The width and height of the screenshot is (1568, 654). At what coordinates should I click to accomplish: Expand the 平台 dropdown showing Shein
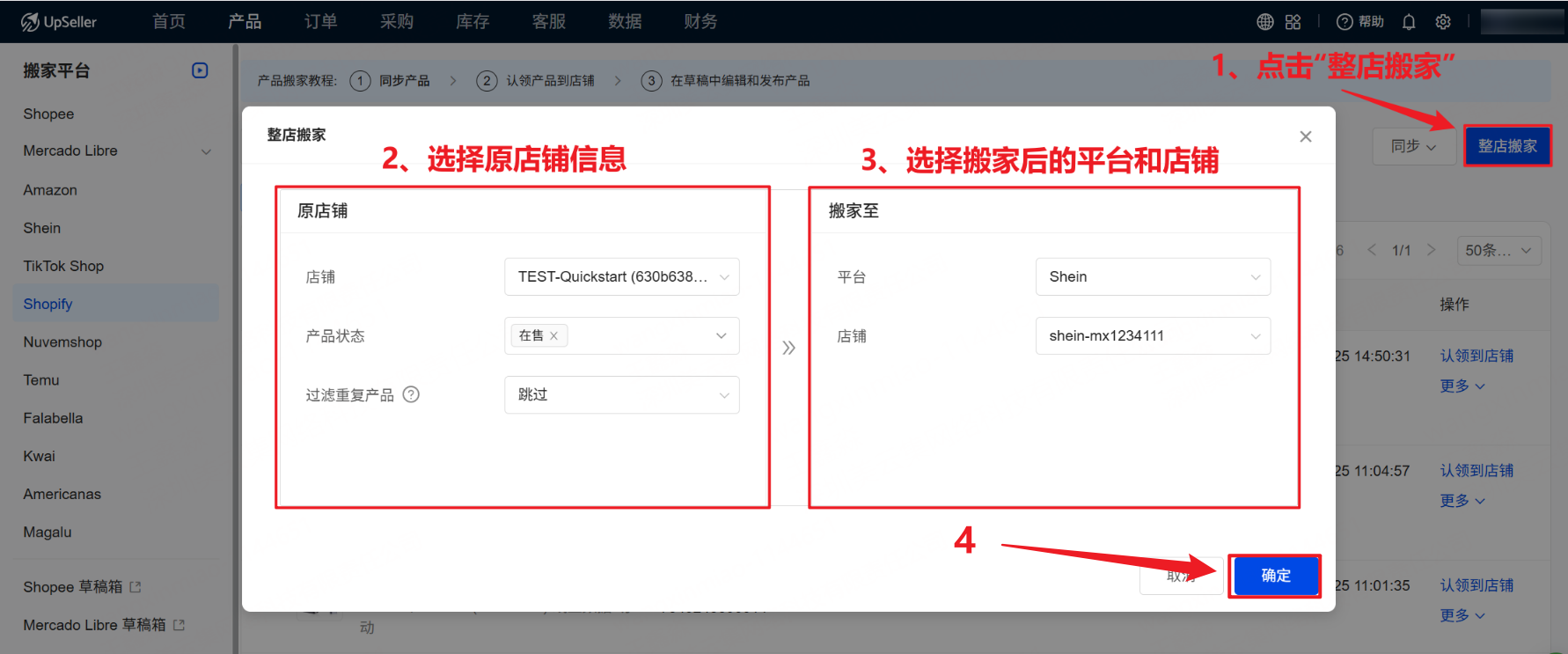pyautogui.click(x=1153, y=276)
